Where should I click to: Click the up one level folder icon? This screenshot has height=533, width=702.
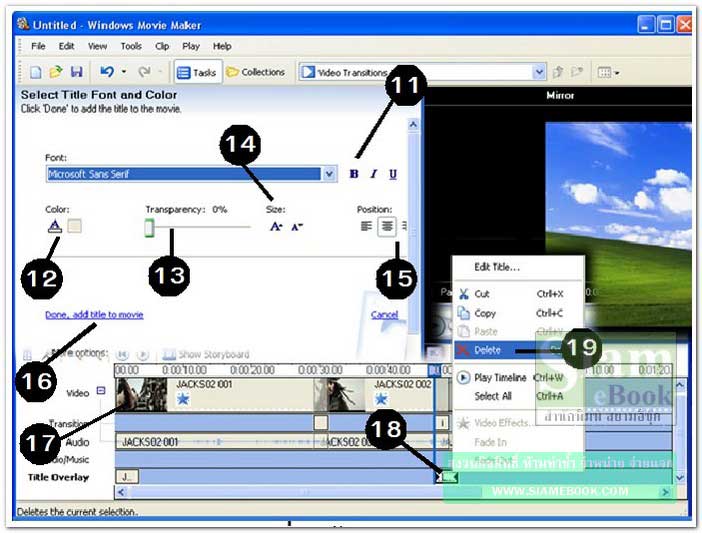point(558,72)
